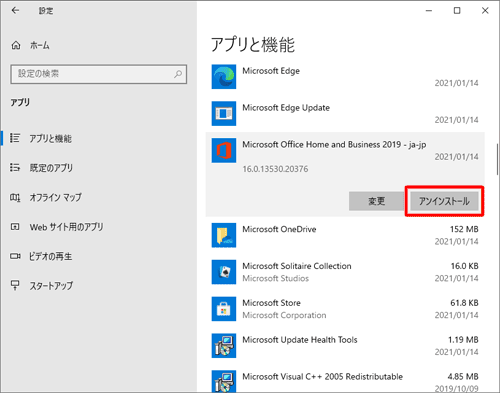Click the アンインストール button

(444, 201)
